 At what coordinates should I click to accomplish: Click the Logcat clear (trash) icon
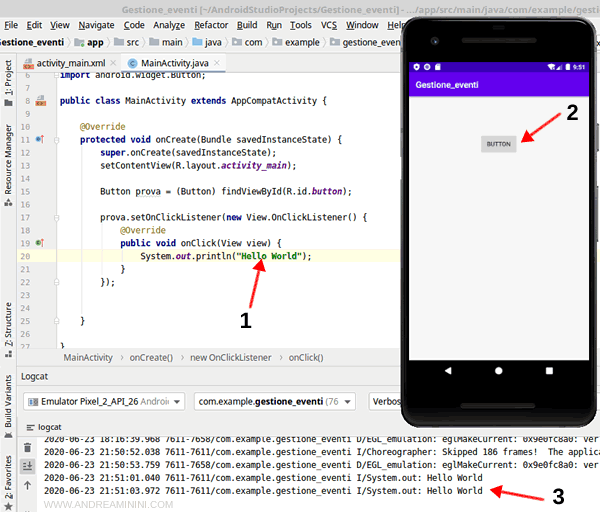(x=27, y=446)
